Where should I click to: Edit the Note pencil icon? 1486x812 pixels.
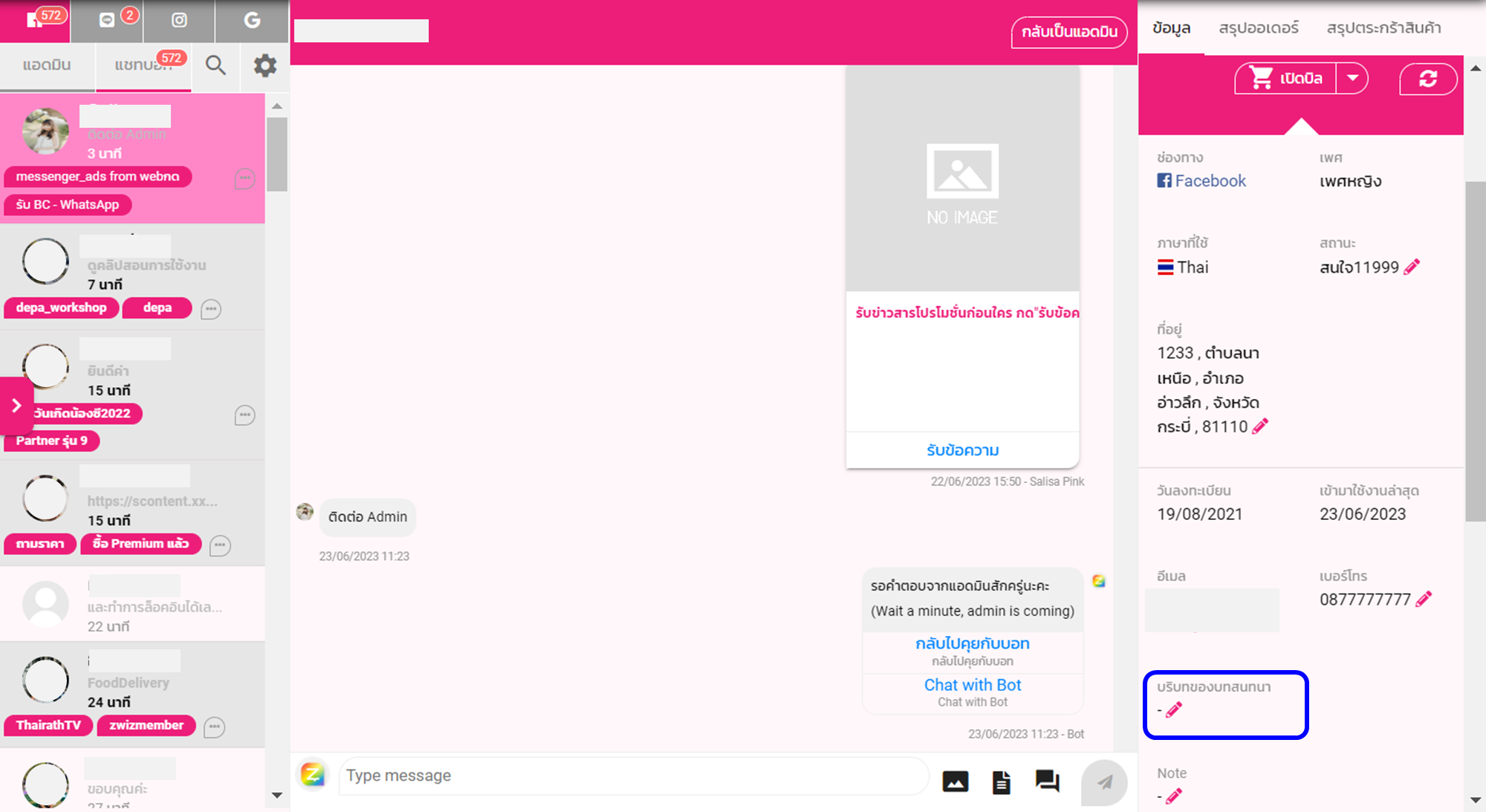pos(1174,796)
